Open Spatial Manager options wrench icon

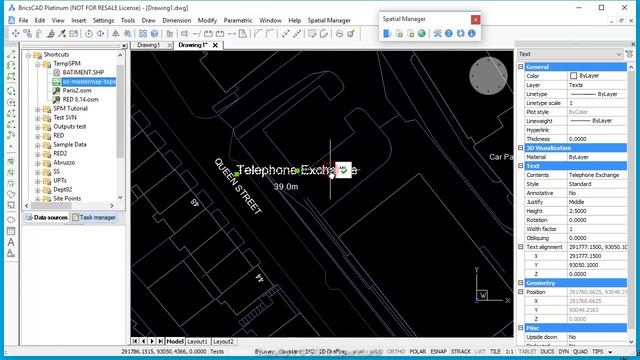click(x=438, y=33)
